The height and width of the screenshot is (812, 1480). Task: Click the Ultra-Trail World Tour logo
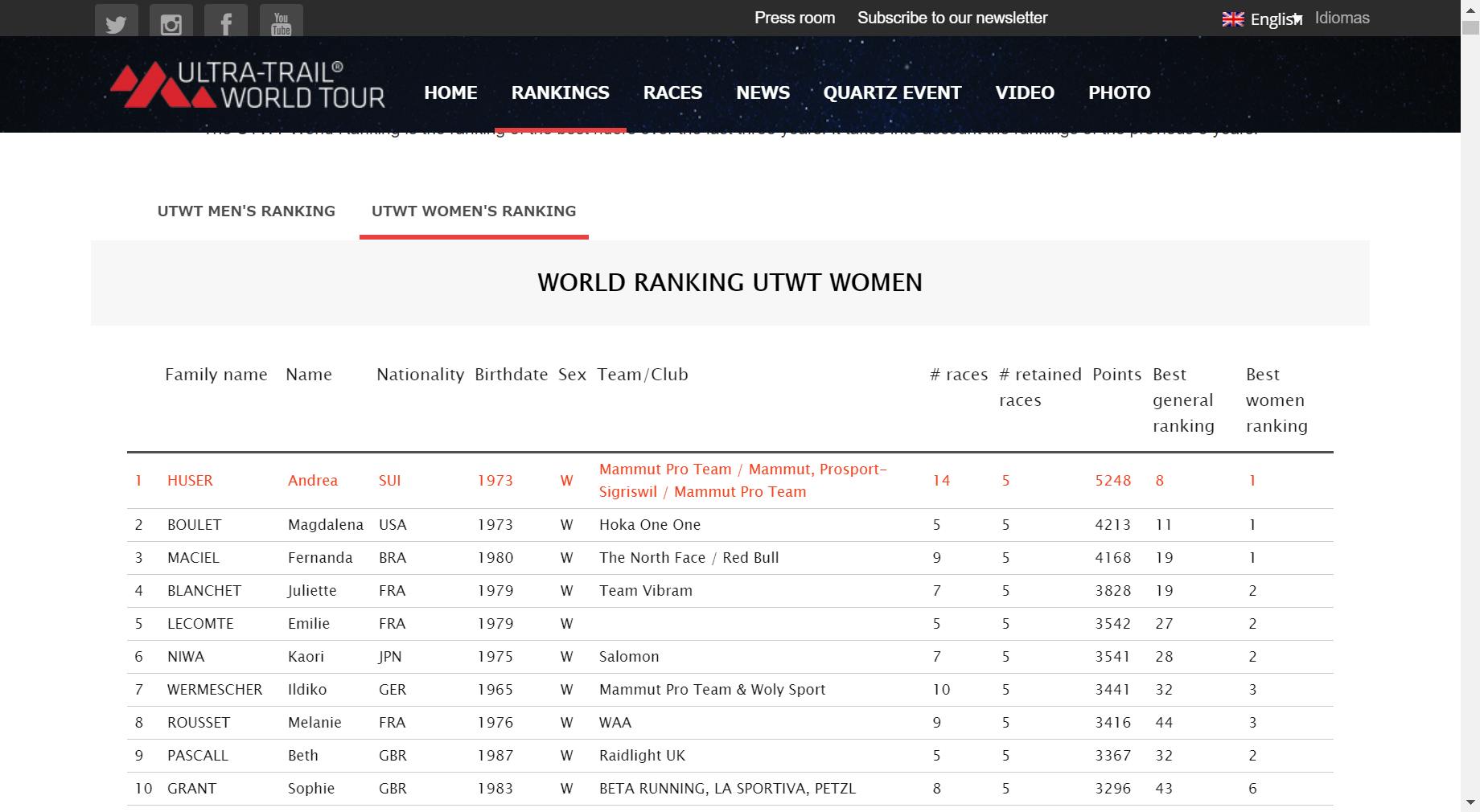248,85
